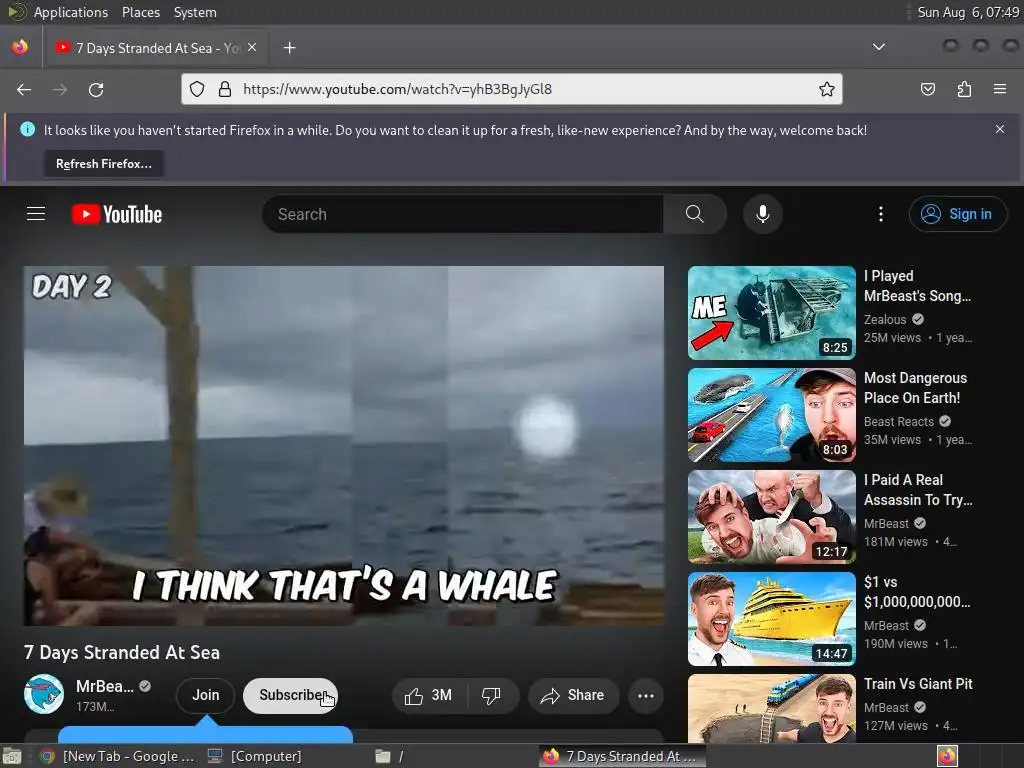Share the video using Share button
The width and height of the screenshot is (1024, 768).
coord(572,696)
